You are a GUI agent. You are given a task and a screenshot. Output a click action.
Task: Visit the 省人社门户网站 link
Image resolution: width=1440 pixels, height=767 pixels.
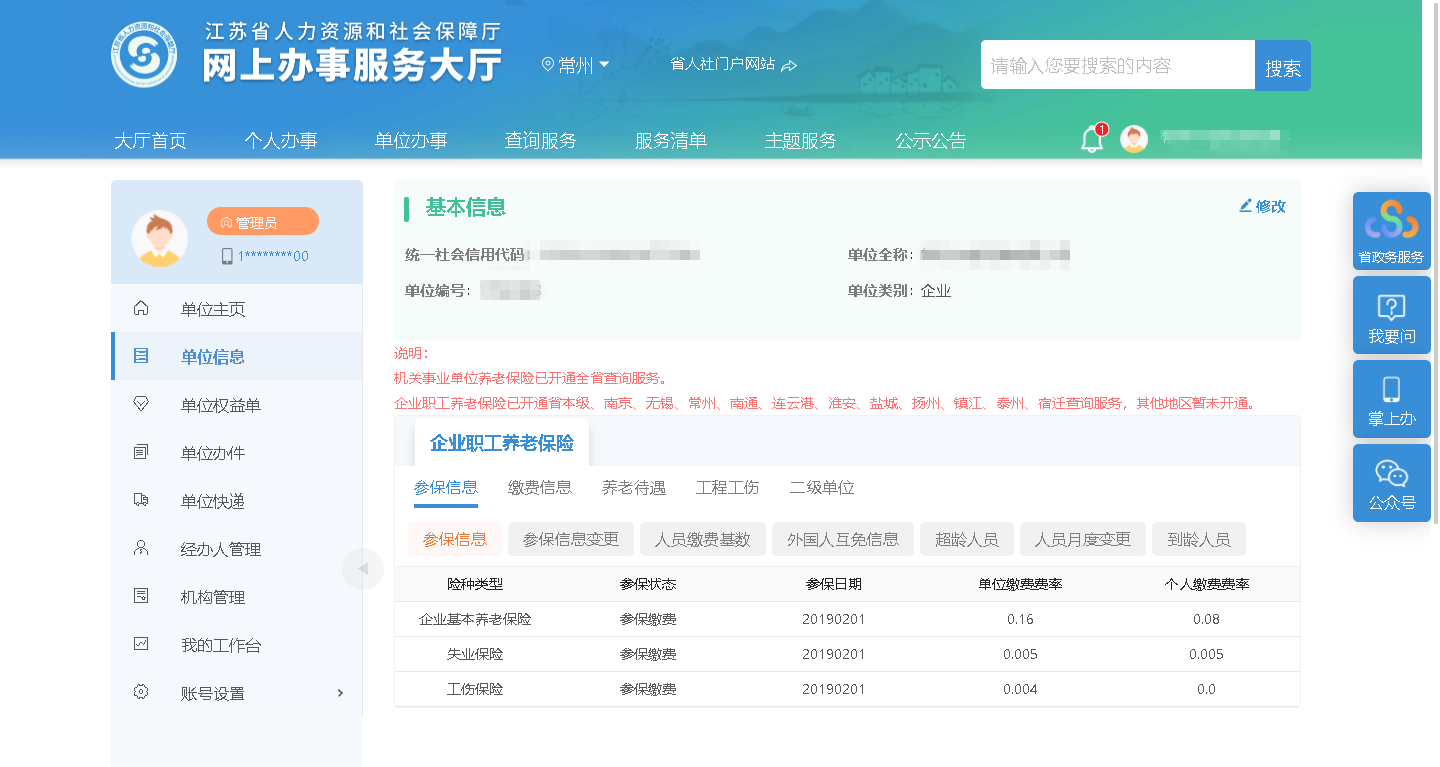coord(732,65)
